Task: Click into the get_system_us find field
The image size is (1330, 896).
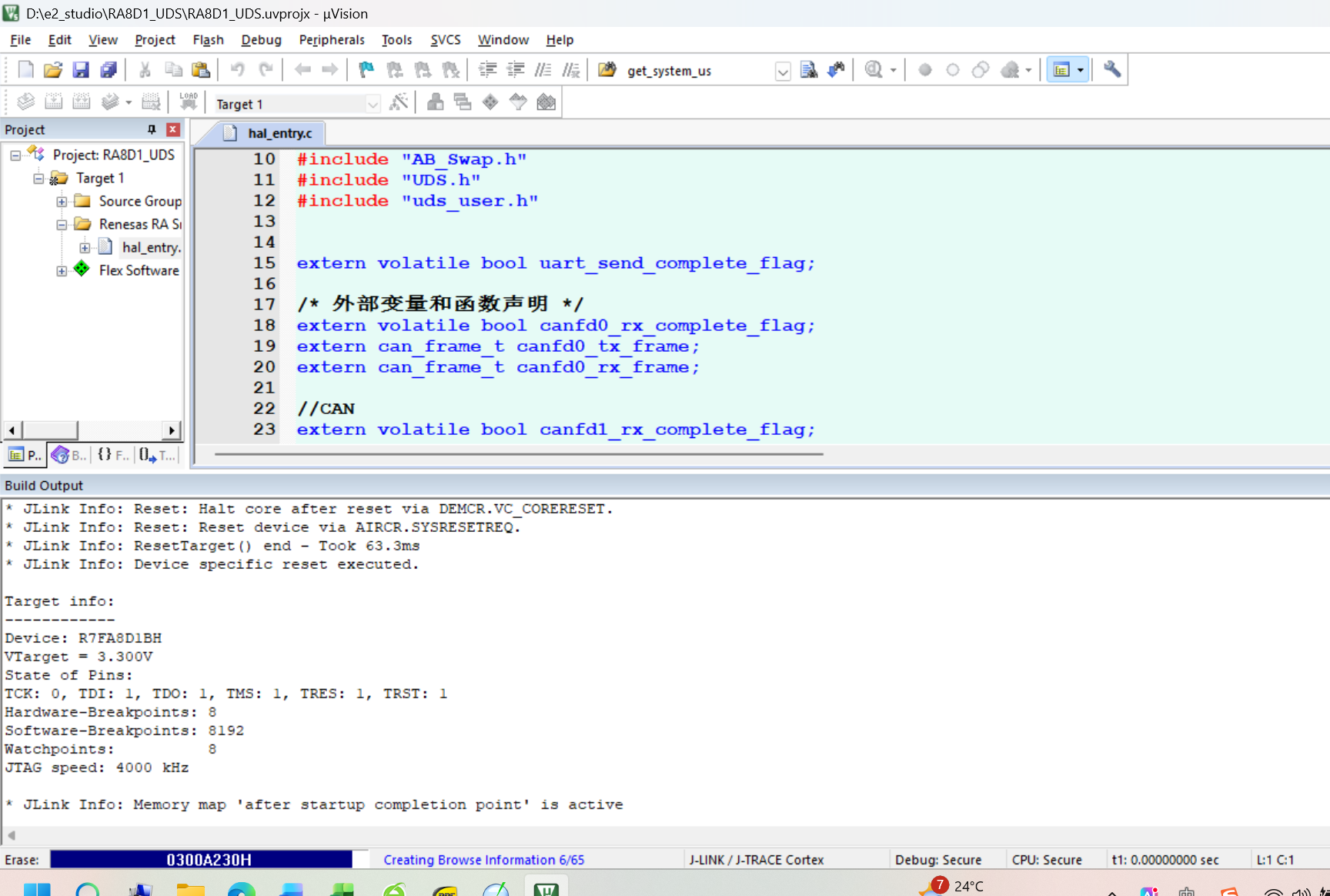Action: coord(698,71)
